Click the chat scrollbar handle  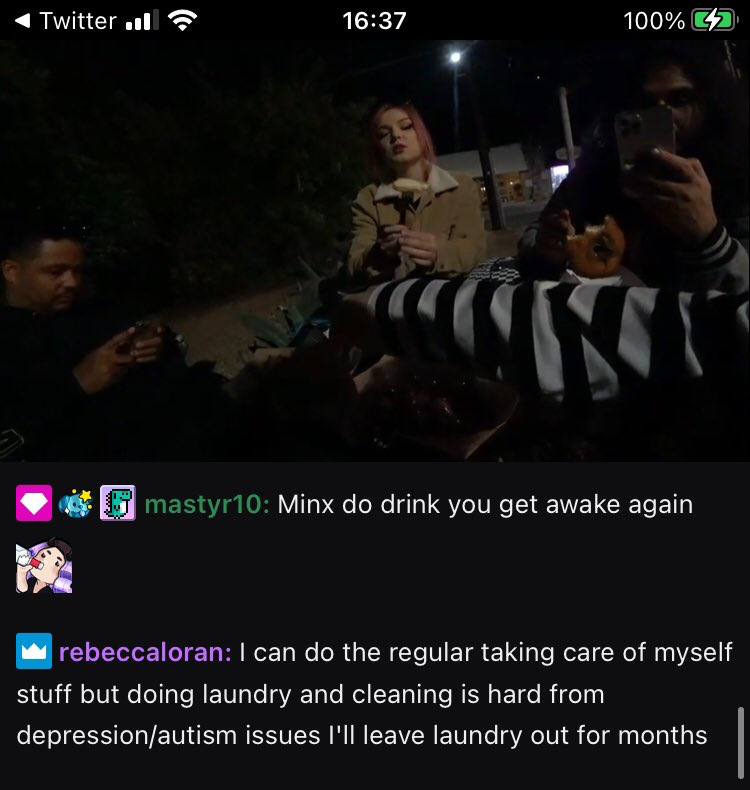click(x=741, y=744)
